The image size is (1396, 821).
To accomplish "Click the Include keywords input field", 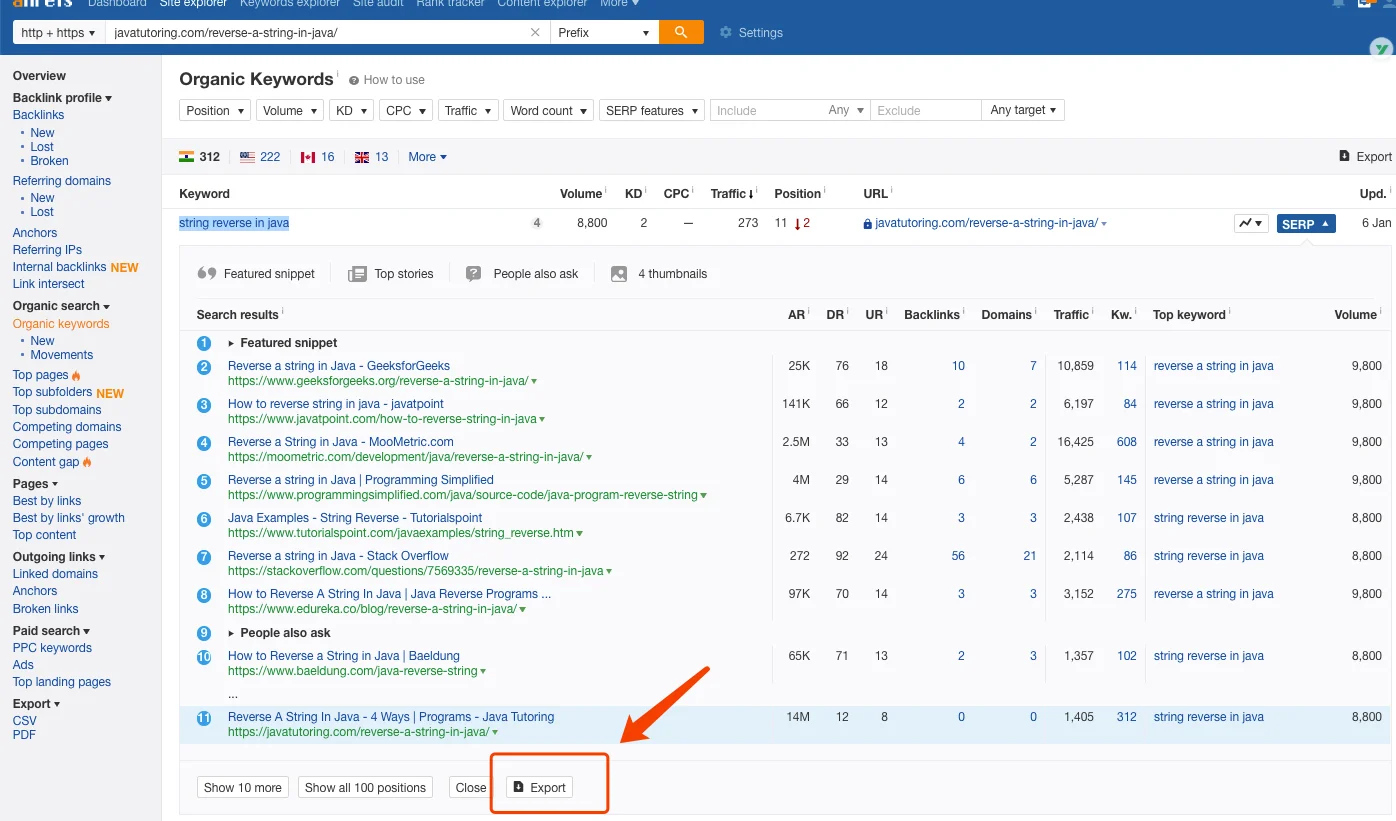I will pos(767,110).
